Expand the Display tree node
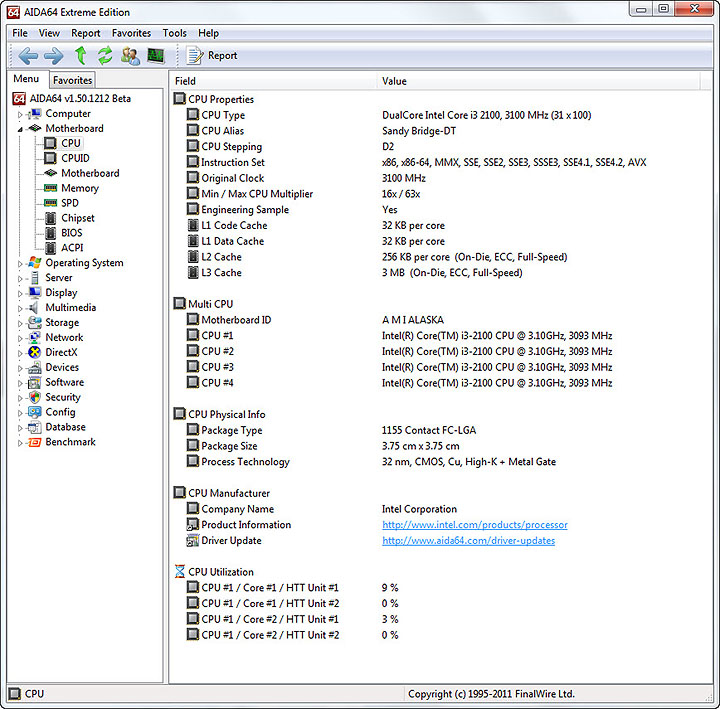Image resolution: width=720 pixels, height=709 pixels. [20, 293]
